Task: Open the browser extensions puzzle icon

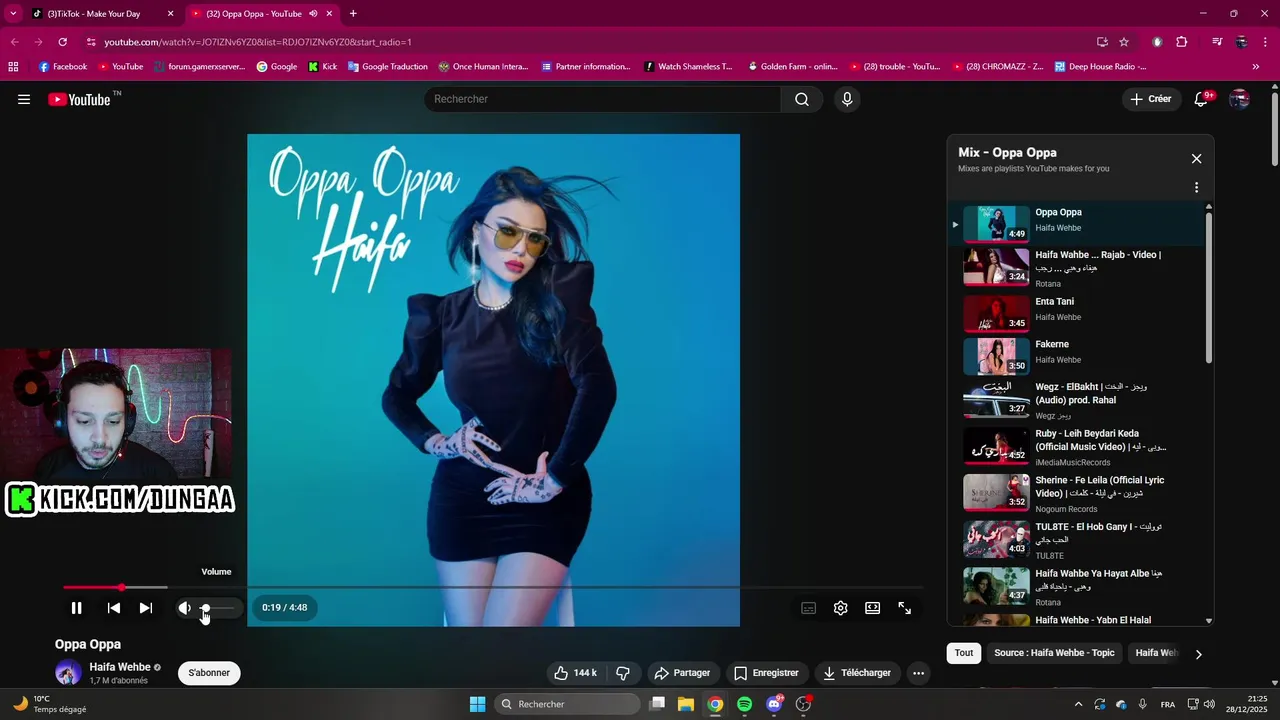Action: [1182, 42]
